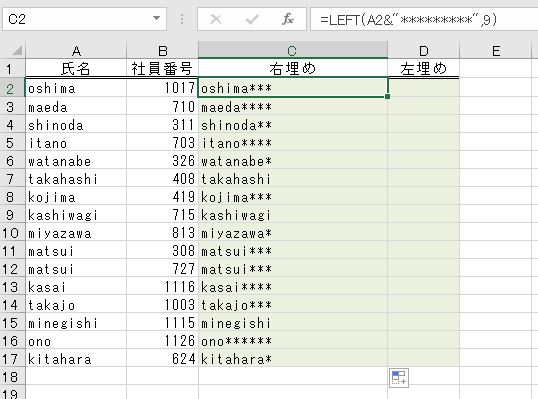This screenshot has height=399, width=538.
Task: Select employee number cell 710
Action: click(x=162, y=107)
